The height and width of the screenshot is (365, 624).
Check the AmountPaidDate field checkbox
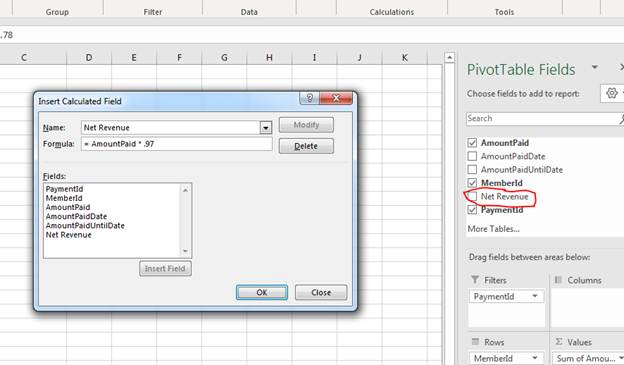pos(472,156)
